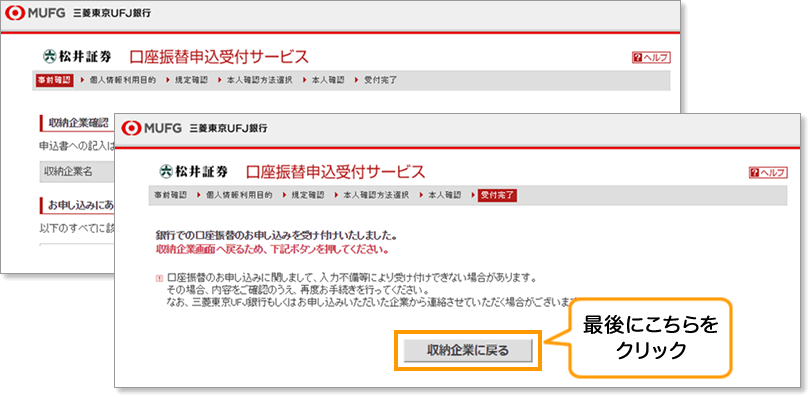Click the red note icon beside 口座振替のお申し込みに関しまして

[158, 279]
